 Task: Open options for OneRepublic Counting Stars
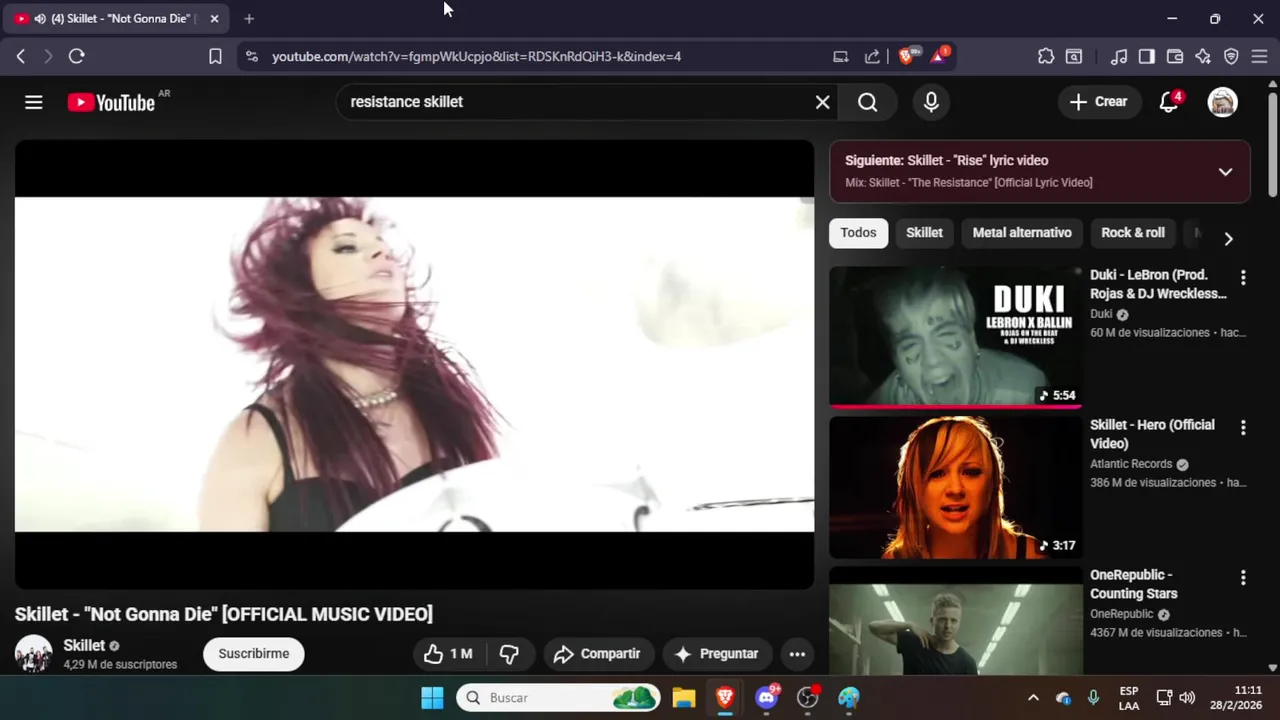(1243, 577)
